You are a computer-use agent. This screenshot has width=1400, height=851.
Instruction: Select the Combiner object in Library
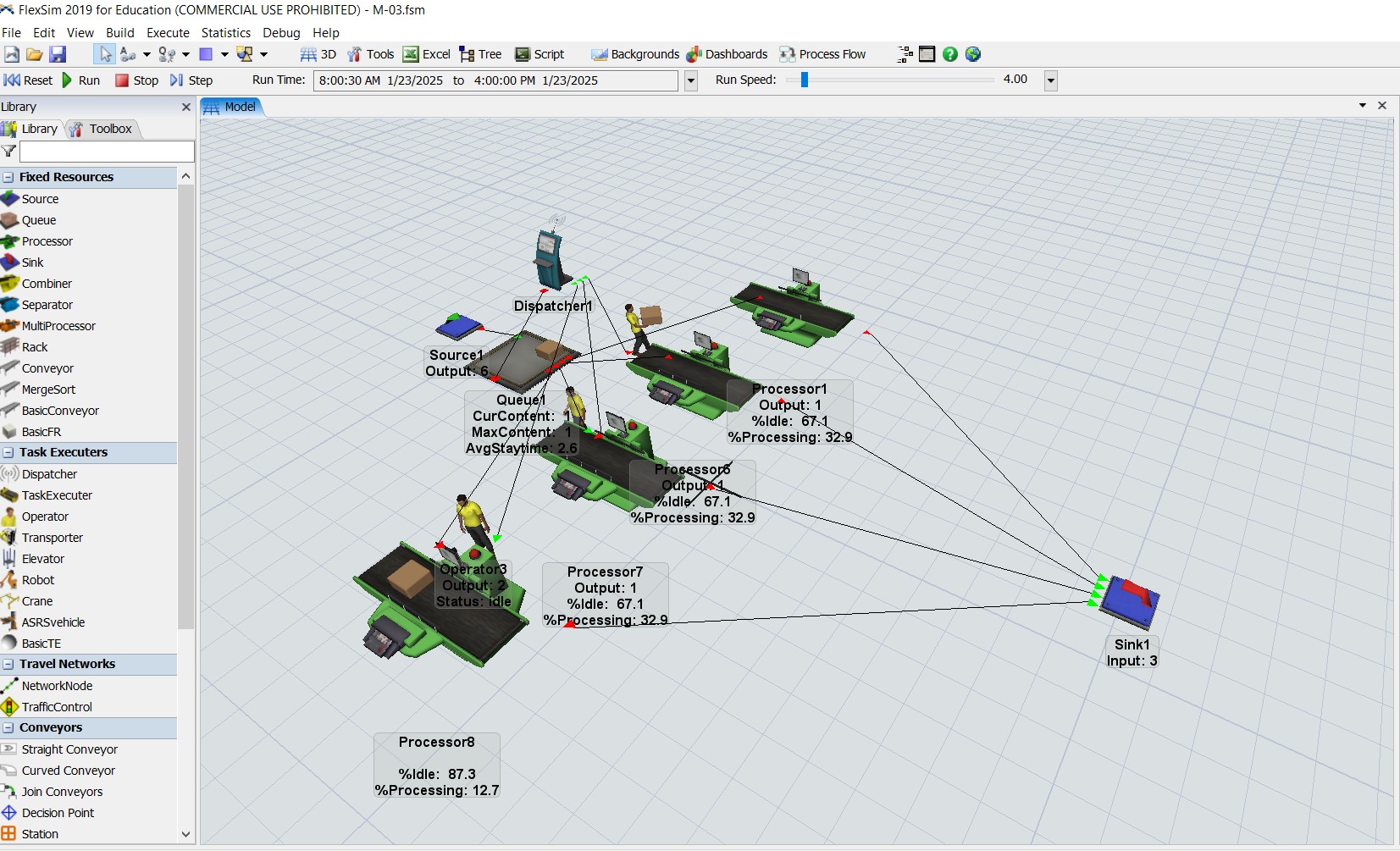pyautogui.click(x=47, y=284)
